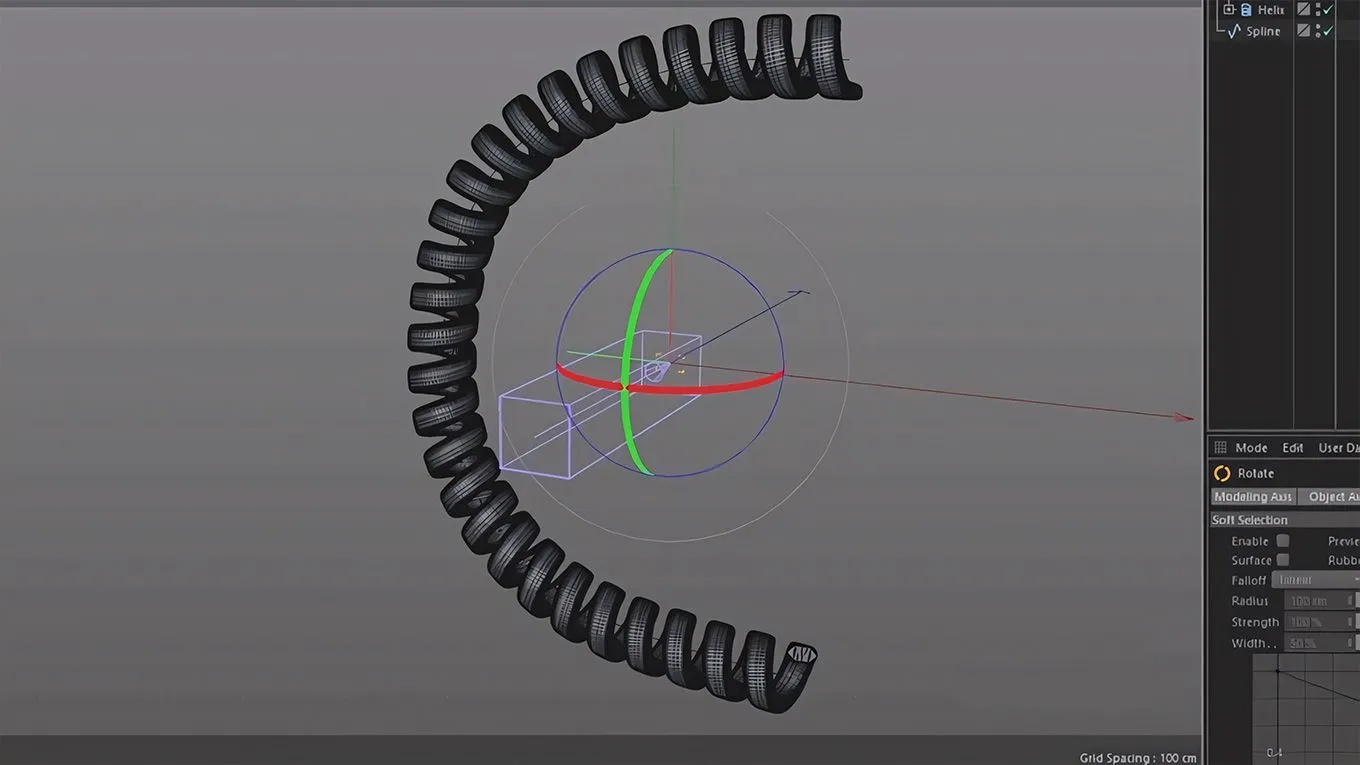Image resolution: width=1360 pixels, height=765 pixels.
Task: Select the Modeling Axis tab
Action: (1251, 496)
